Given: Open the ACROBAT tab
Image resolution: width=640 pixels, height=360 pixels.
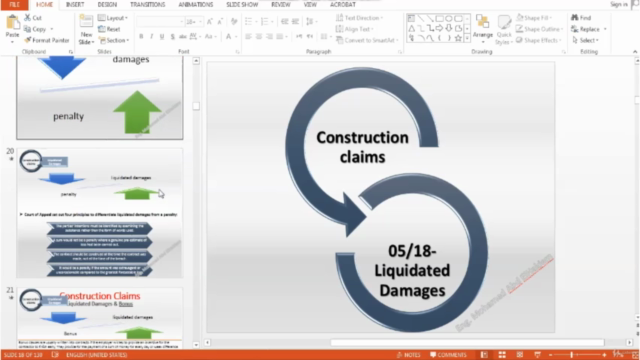Looking at the screenshot, I should pos(343,4).
